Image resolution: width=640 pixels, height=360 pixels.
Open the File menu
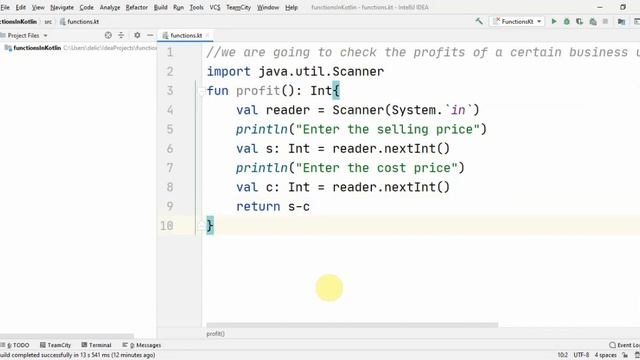tap(5, 7)
